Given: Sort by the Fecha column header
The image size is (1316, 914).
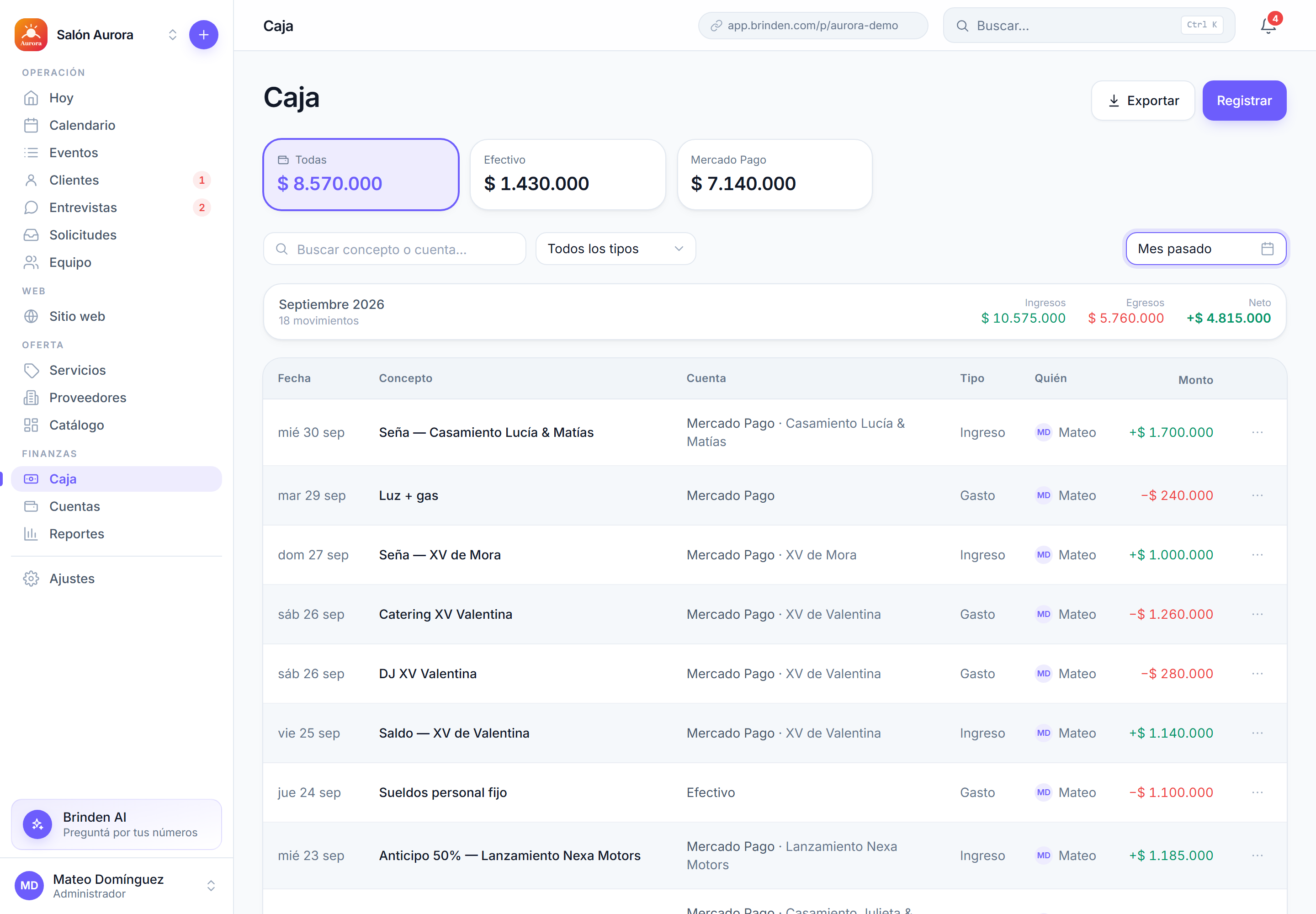Looking at the screenshot, I should pos(294,378).
